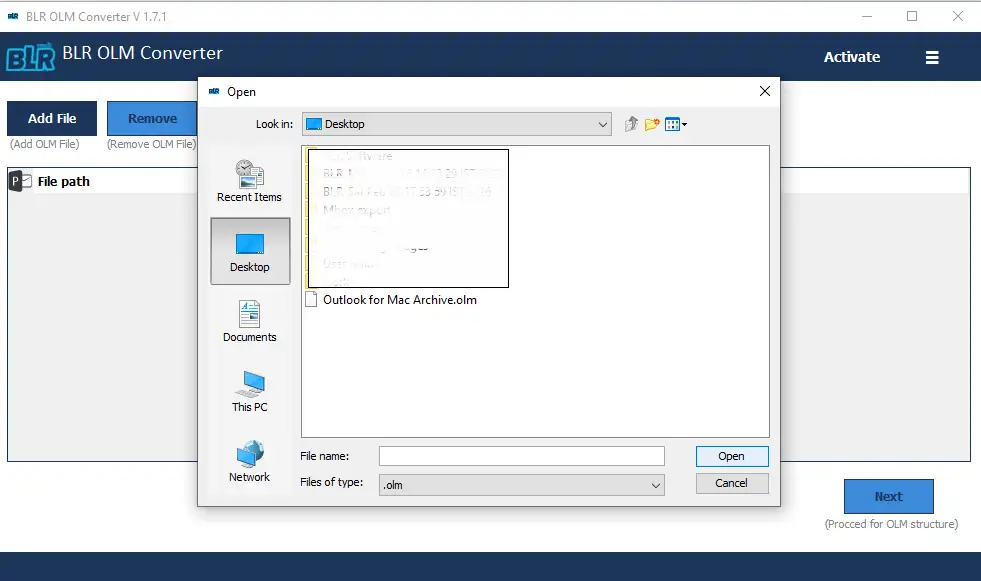Screen dimensions: 981x581
Task: Select the This PC sidebar icon
Action: [249, 390]
